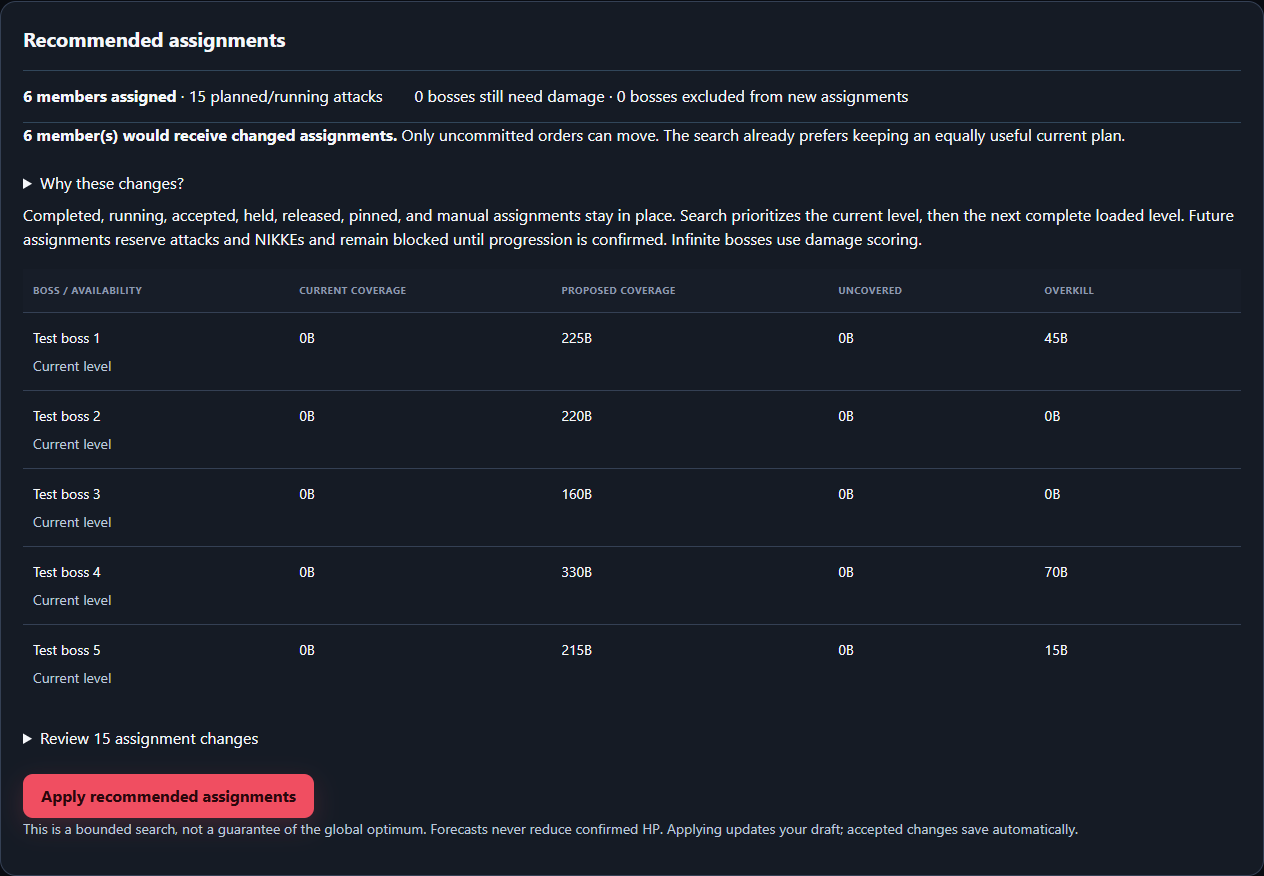
Task: Select Test boss 5 proposed coverage "215B"
Action: (576, 650)
